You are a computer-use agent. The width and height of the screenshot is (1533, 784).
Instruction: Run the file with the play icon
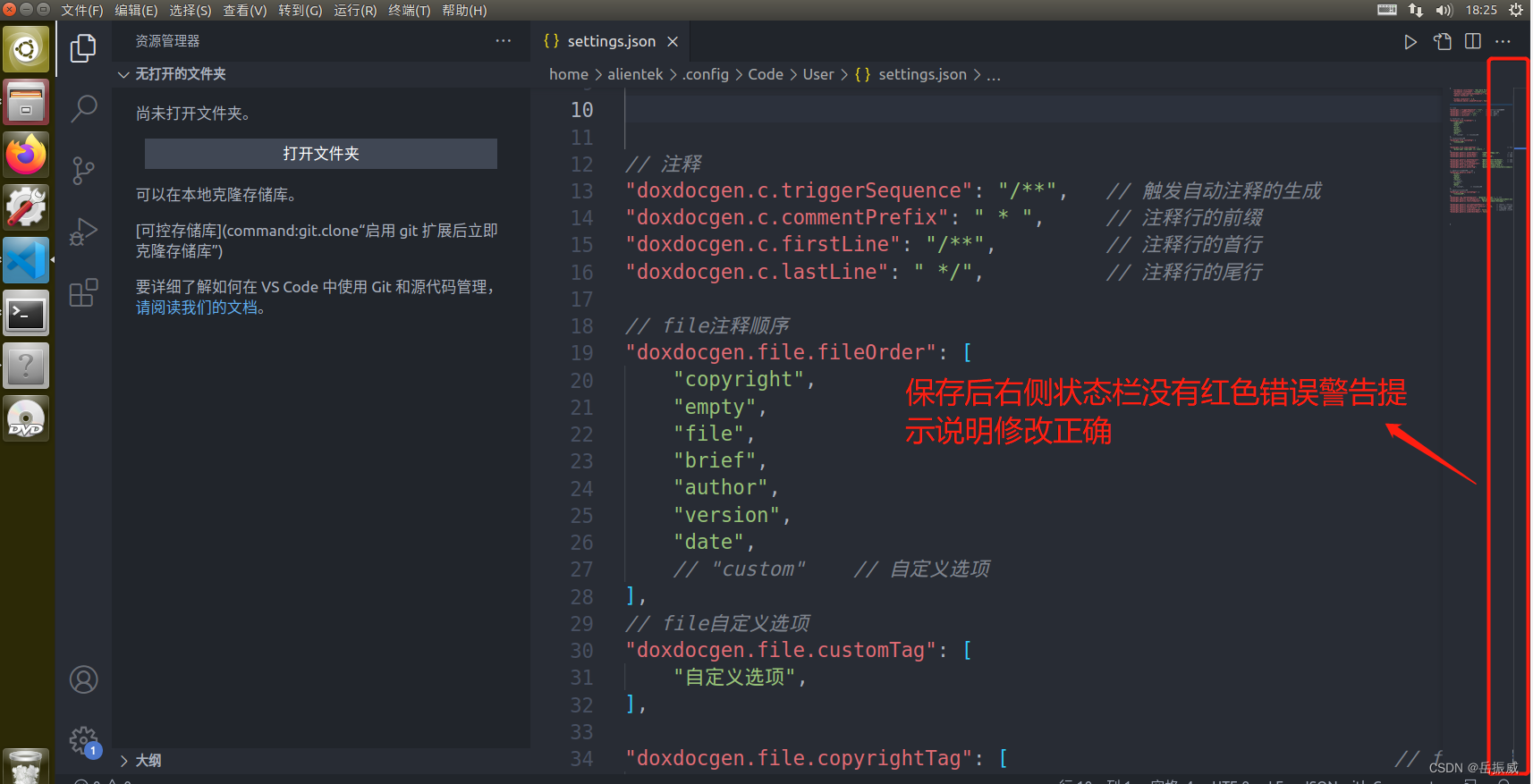coord(1410,42)
